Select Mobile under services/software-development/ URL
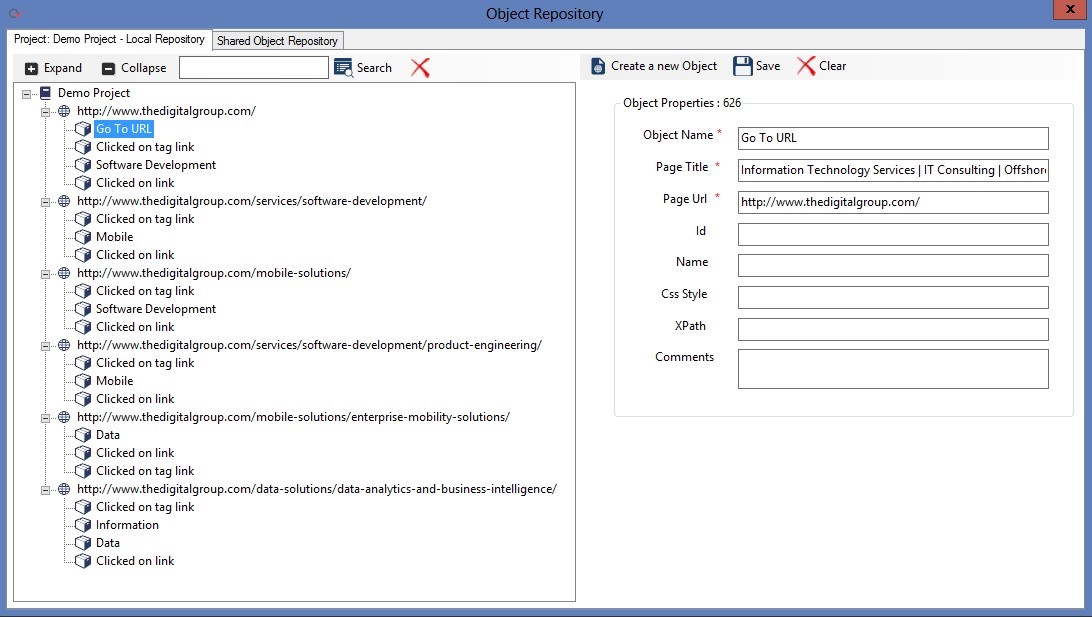 (x=114, y=237)
